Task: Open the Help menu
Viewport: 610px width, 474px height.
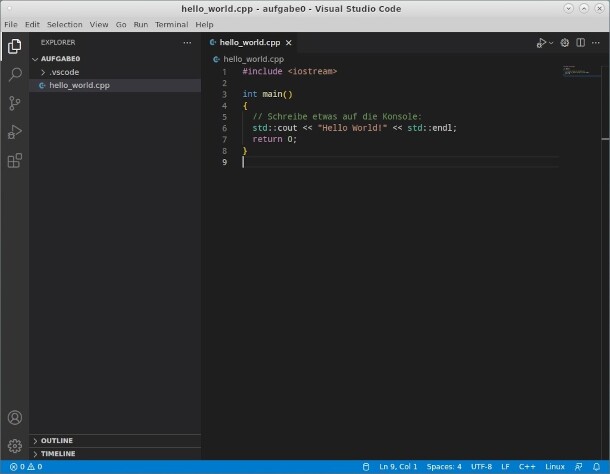Action: 204,25
